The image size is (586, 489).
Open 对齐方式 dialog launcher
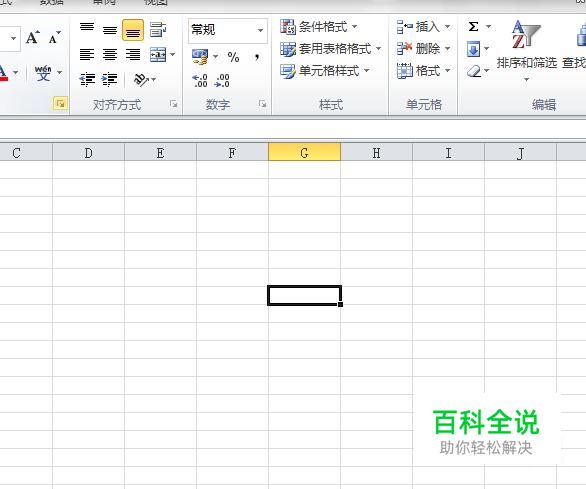(x=173, y=104)
